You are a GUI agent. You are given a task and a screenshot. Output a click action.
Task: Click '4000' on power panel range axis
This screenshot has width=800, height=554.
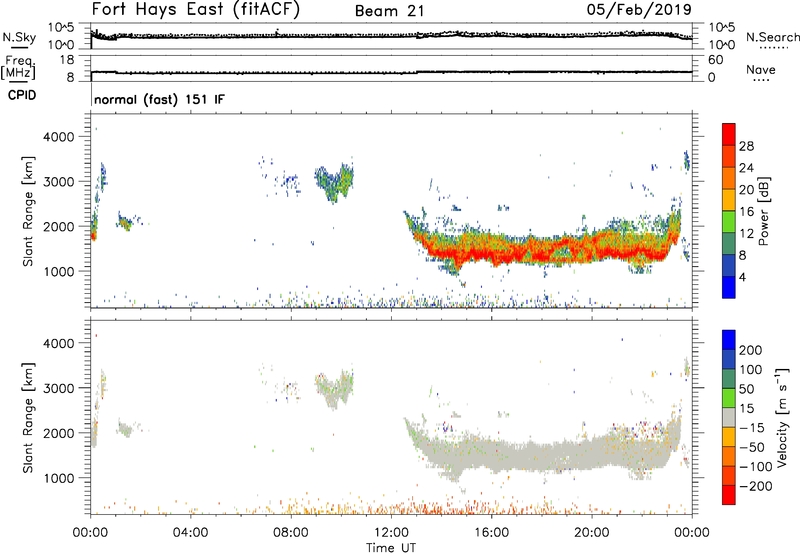tap(59, 137)
